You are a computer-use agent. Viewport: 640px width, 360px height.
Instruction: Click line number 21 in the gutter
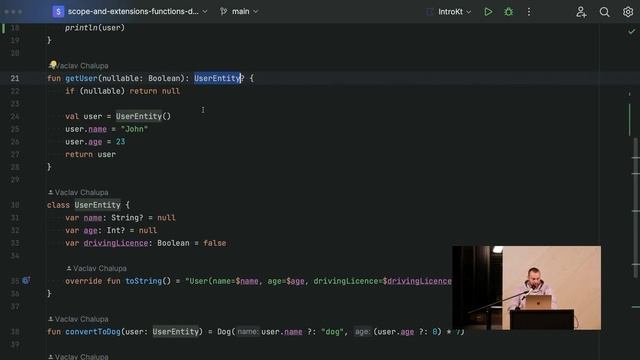(x=15, y=78)
